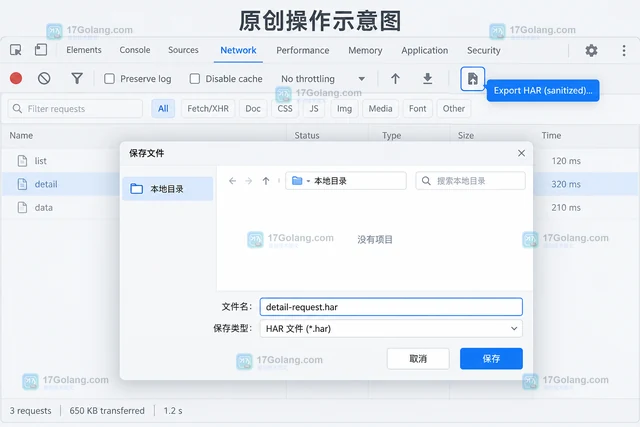Sort by the Name column header
The width and height of the screenshot is (640, 427).
21,136
